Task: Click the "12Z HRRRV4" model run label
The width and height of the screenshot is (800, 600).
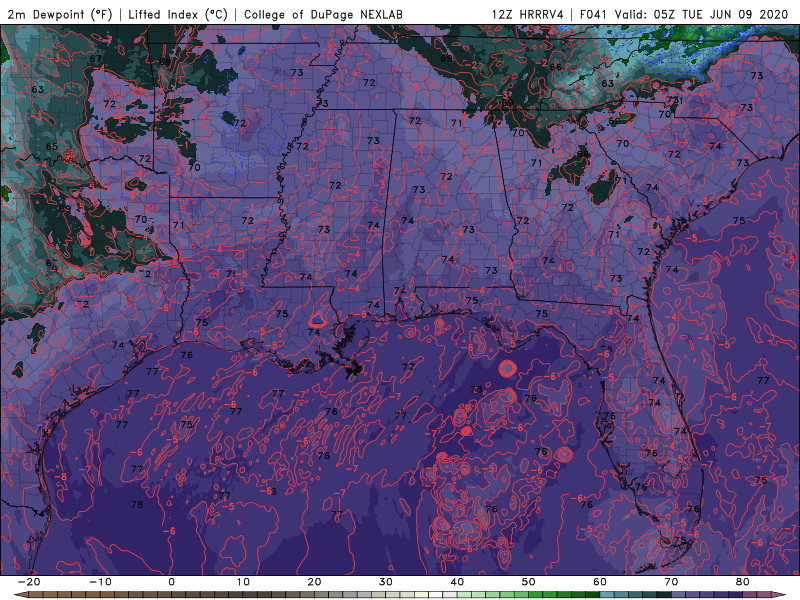Action: (x=528, y=15)
